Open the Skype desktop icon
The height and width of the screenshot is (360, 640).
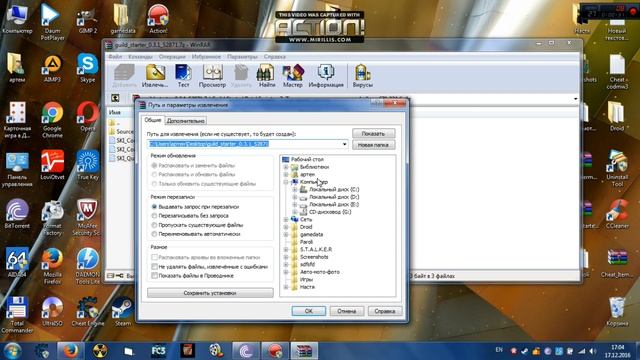87,68
